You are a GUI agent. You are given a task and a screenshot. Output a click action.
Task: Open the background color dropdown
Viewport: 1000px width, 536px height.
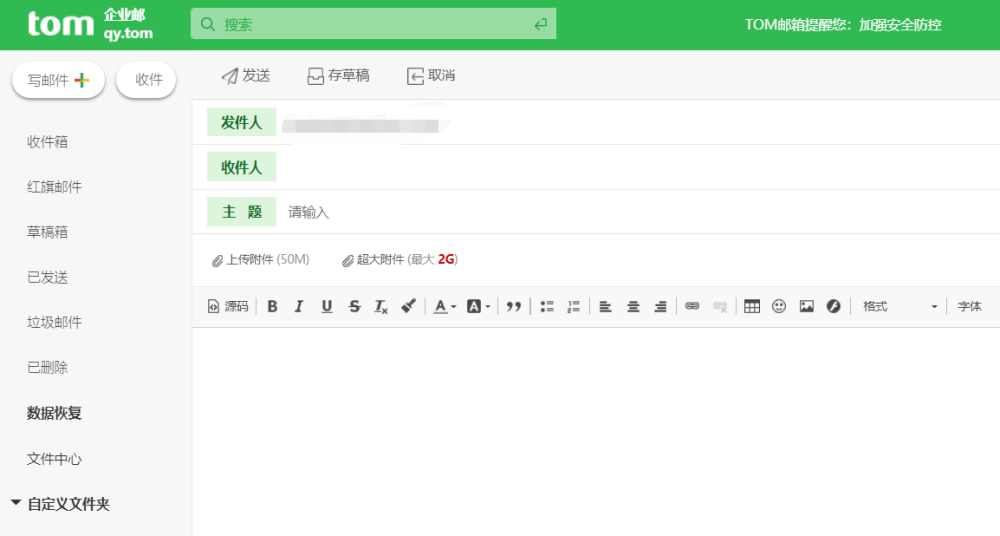point(478,306)
